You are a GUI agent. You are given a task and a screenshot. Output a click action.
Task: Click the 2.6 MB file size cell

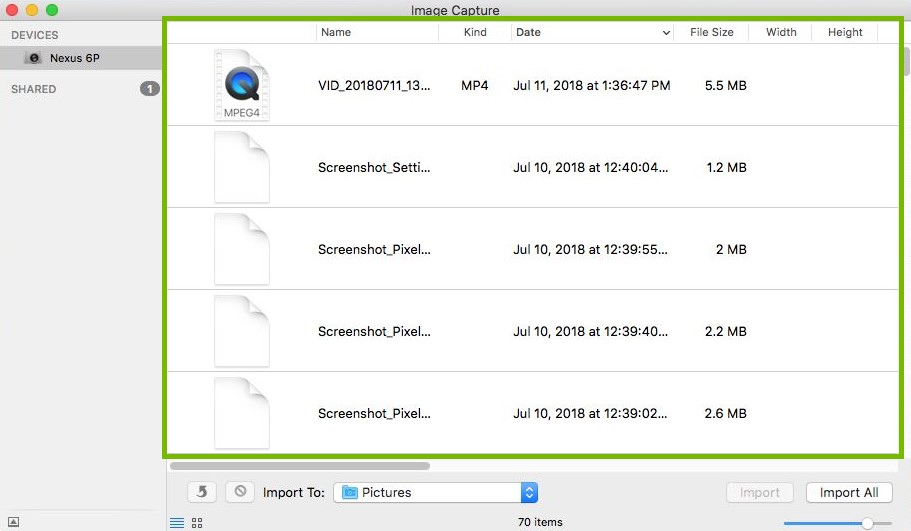725,413
